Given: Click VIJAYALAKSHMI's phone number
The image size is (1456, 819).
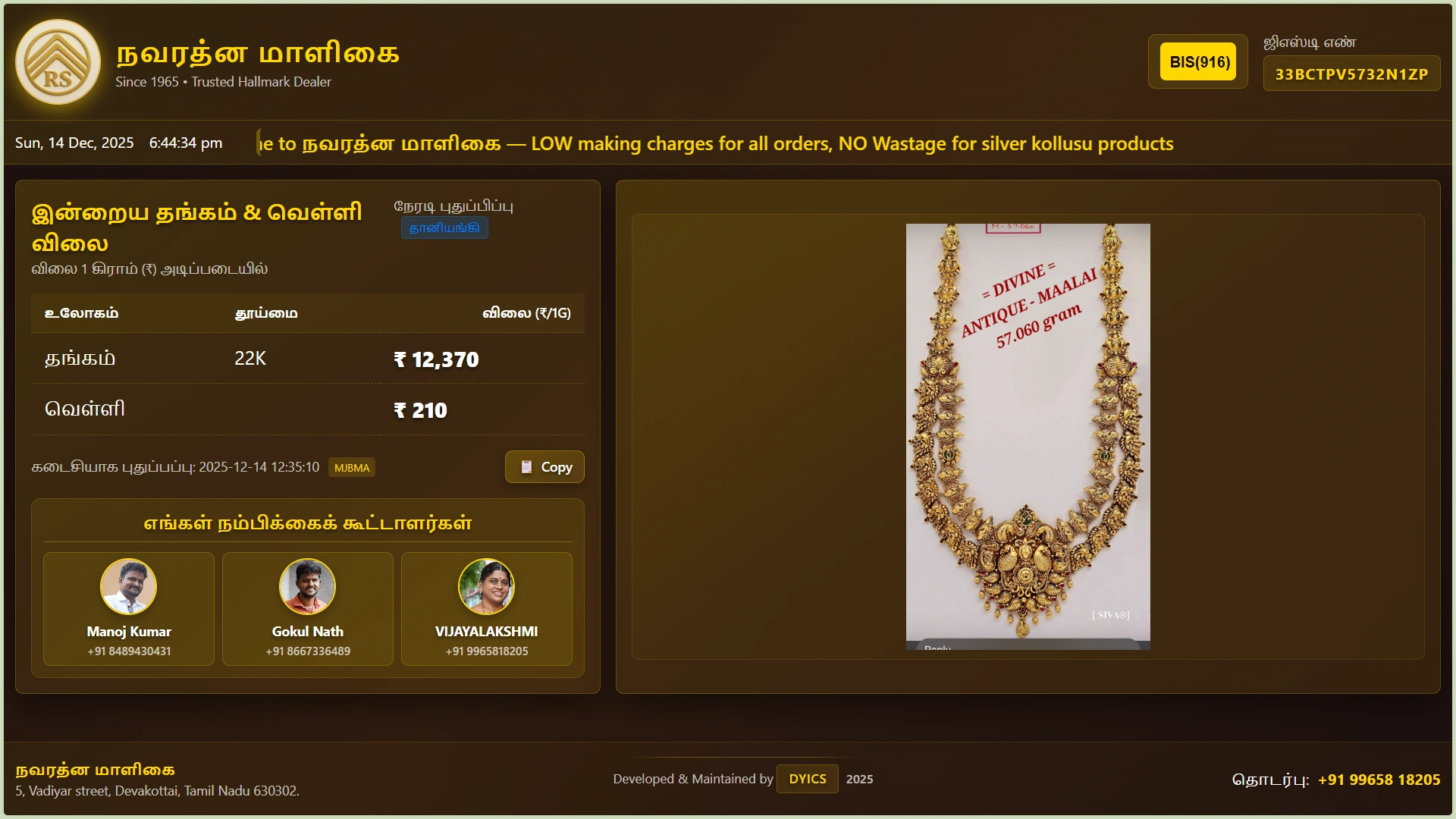Looking at the screenshot, I should [x=487, y=651].
